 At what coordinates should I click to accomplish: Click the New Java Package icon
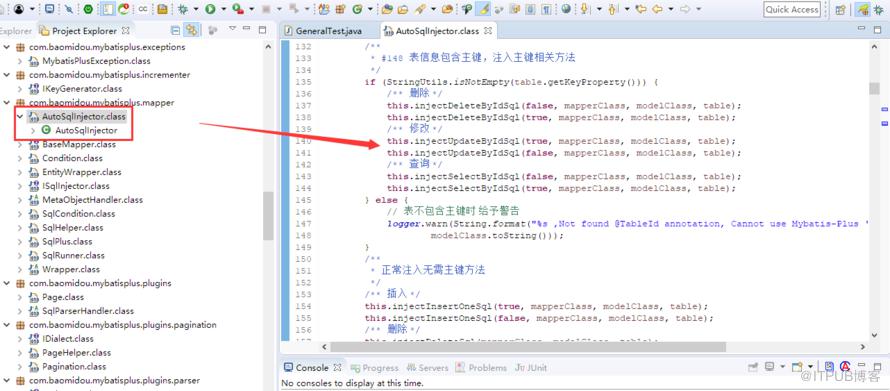(341, 9)
